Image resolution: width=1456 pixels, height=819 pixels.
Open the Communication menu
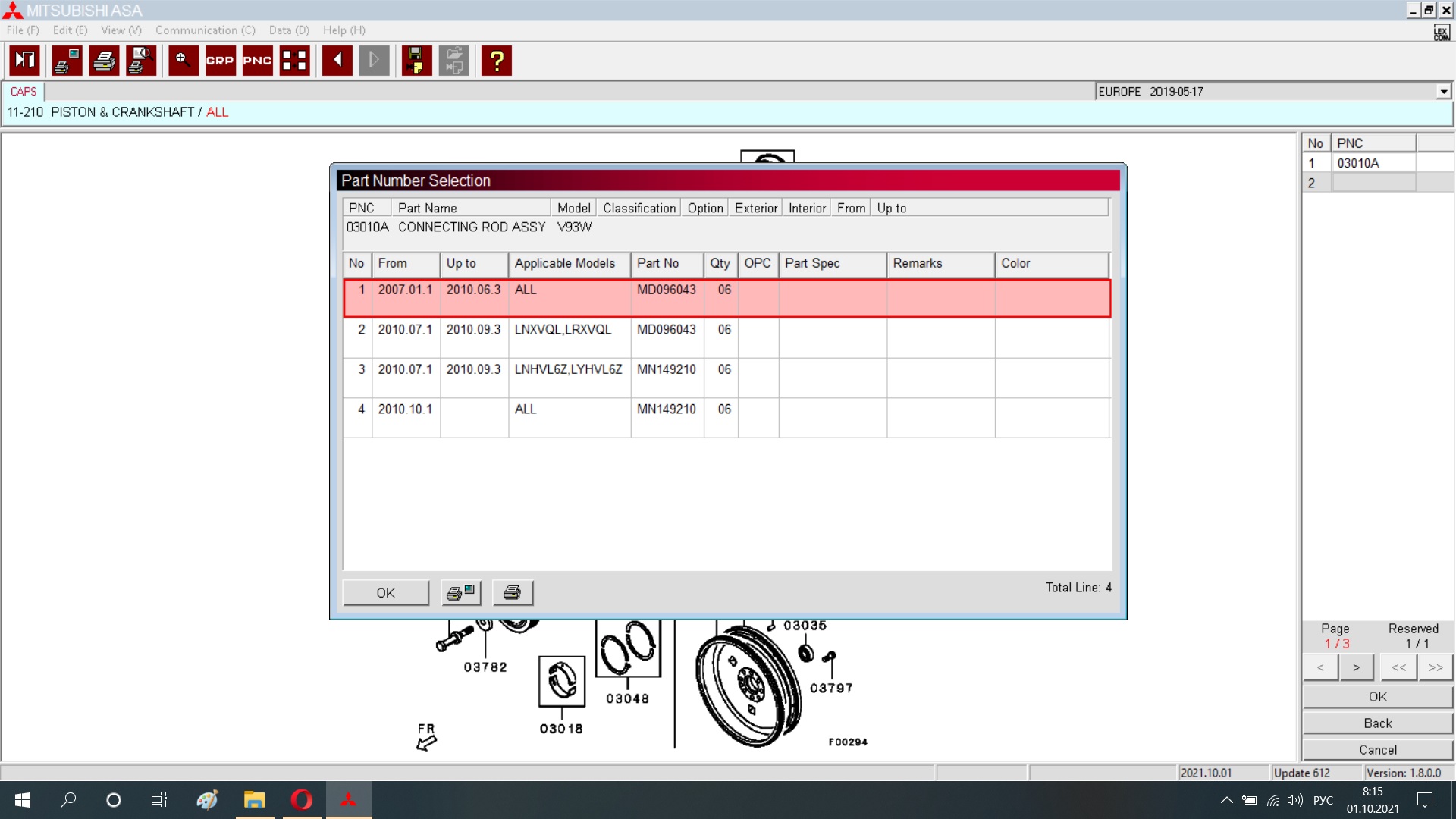point(205,30)
